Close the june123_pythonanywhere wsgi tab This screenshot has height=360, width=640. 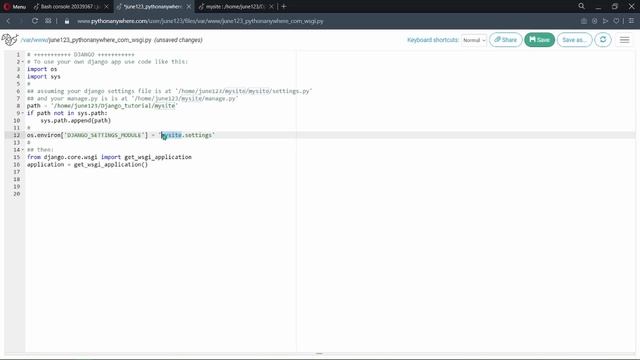click(x=189, y=7)
